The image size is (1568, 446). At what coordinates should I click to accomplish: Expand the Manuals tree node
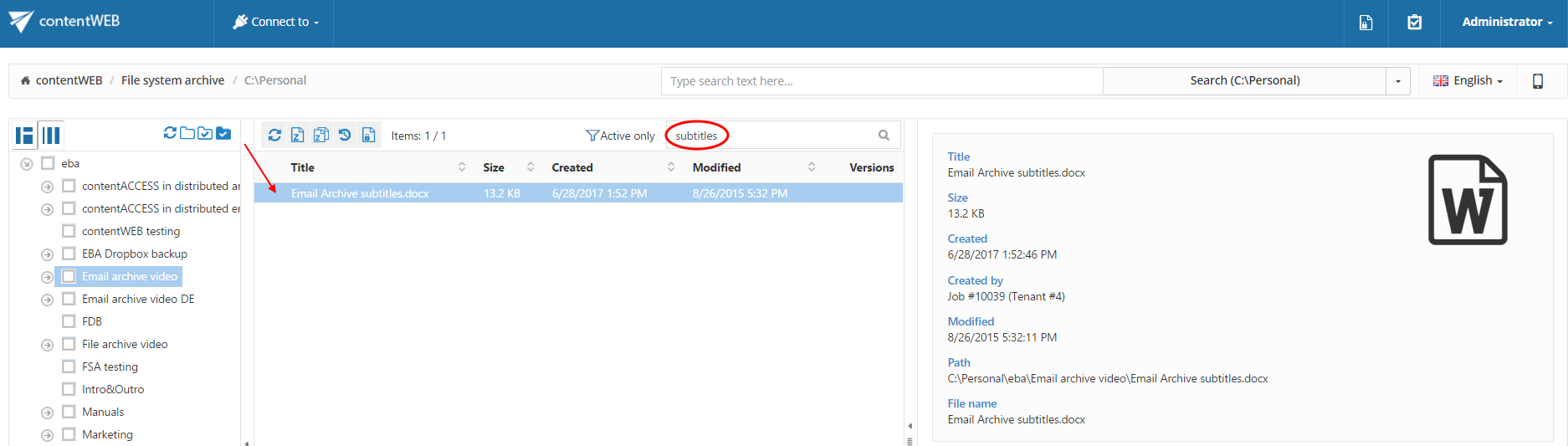(x=47, y=413)
